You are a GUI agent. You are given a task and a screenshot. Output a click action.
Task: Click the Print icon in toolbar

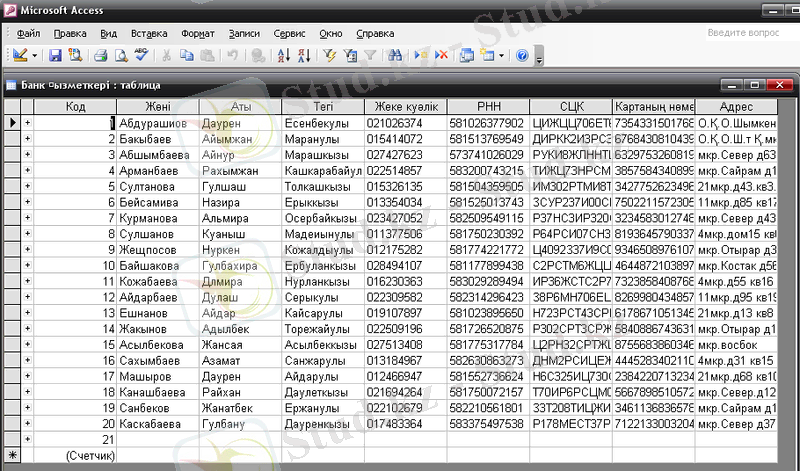[99, 55]
